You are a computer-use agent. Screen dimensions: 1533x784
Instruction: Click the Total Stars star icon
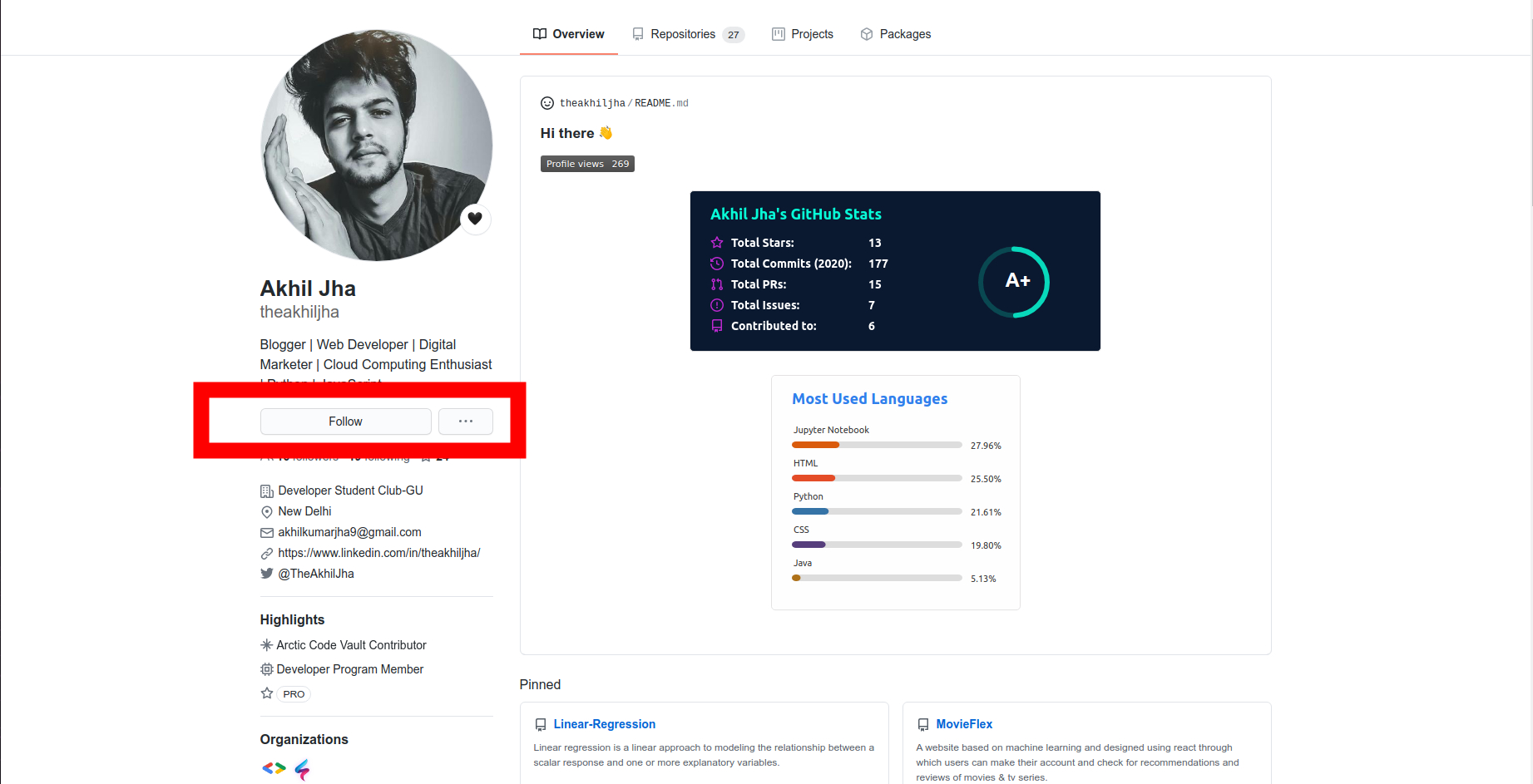tap(717, 243)
